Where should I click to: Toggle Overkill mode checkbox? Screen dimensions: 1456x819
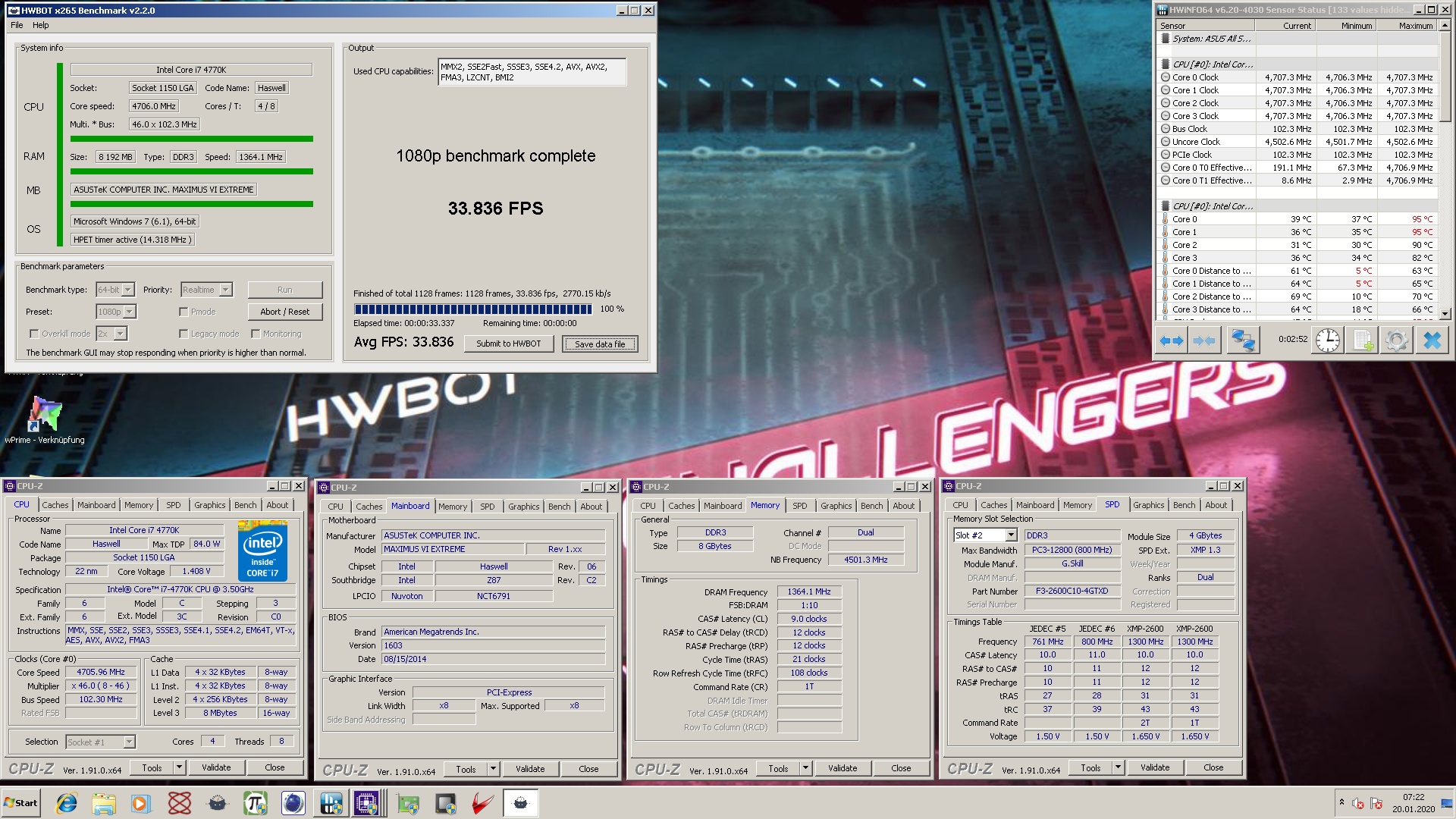click(34, 334)
